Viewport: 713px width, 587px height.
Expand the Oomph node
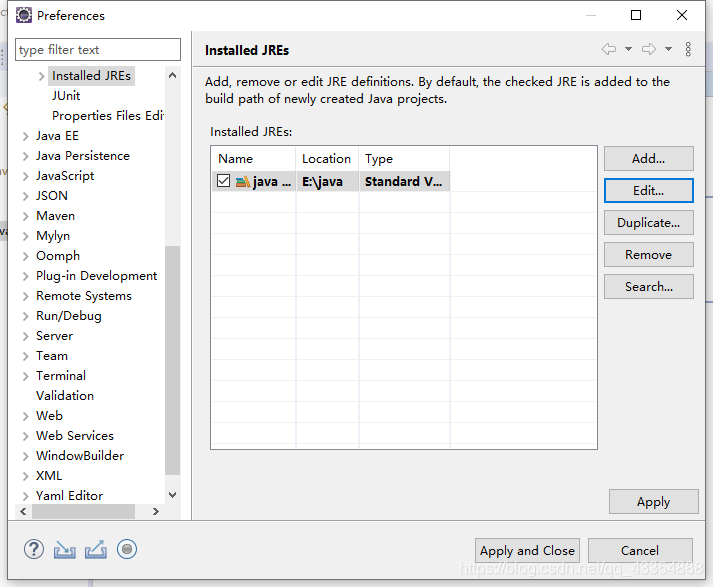[x=25, y=256]
